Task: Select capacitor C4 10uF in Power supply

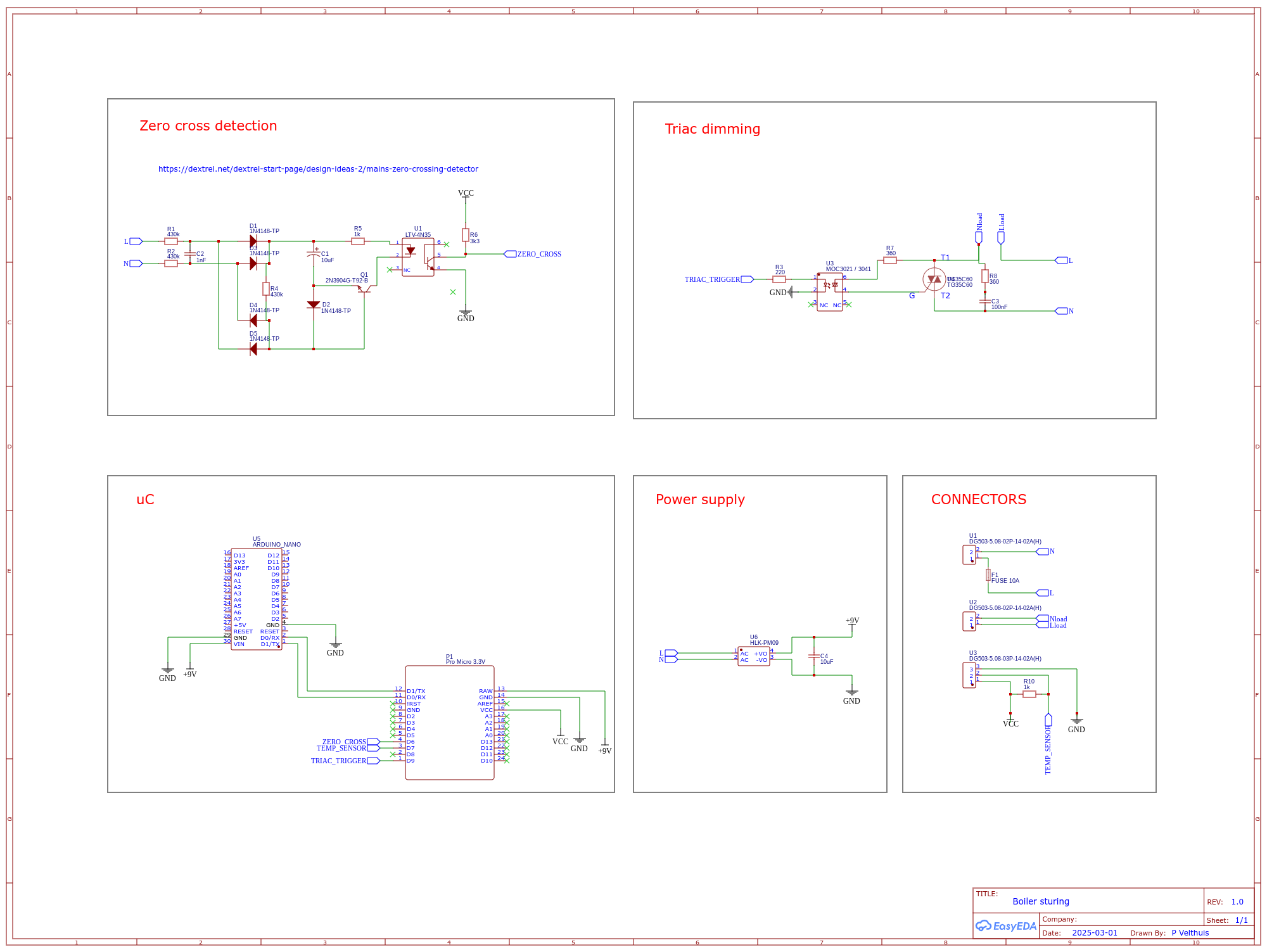Action: tap(814, 656)
